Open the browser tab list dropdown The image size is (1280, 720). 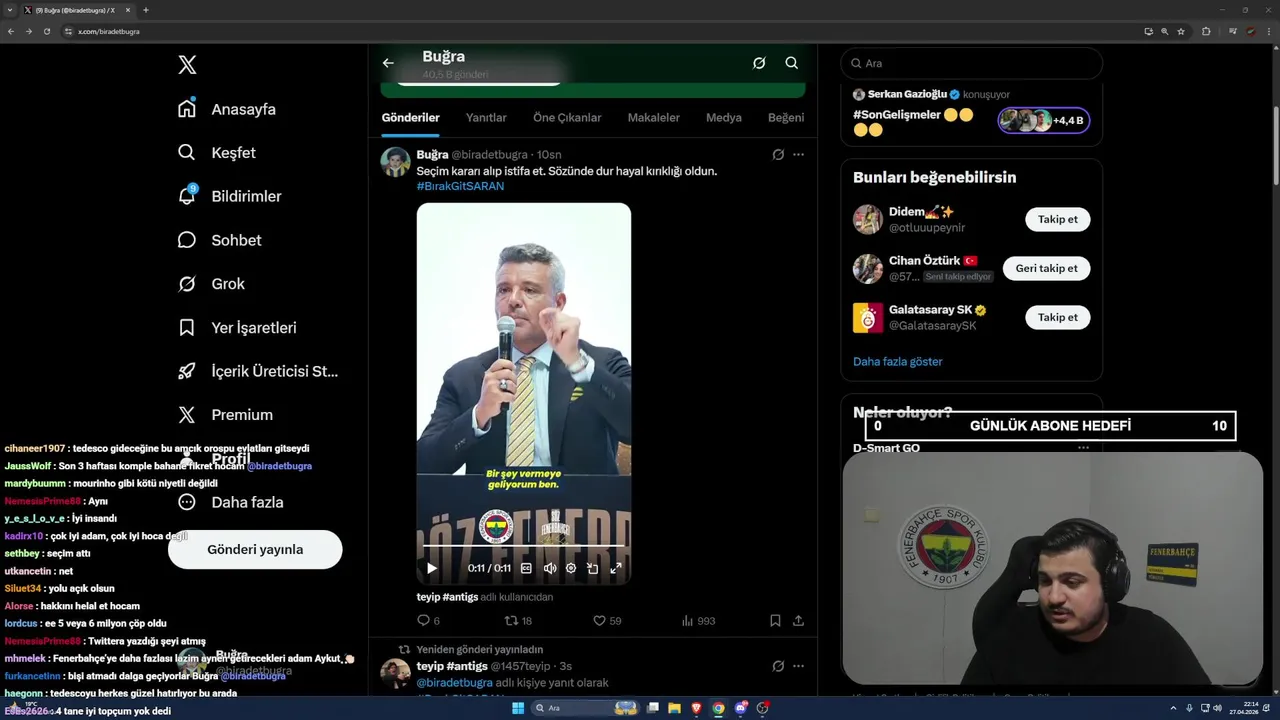[11, 10]
